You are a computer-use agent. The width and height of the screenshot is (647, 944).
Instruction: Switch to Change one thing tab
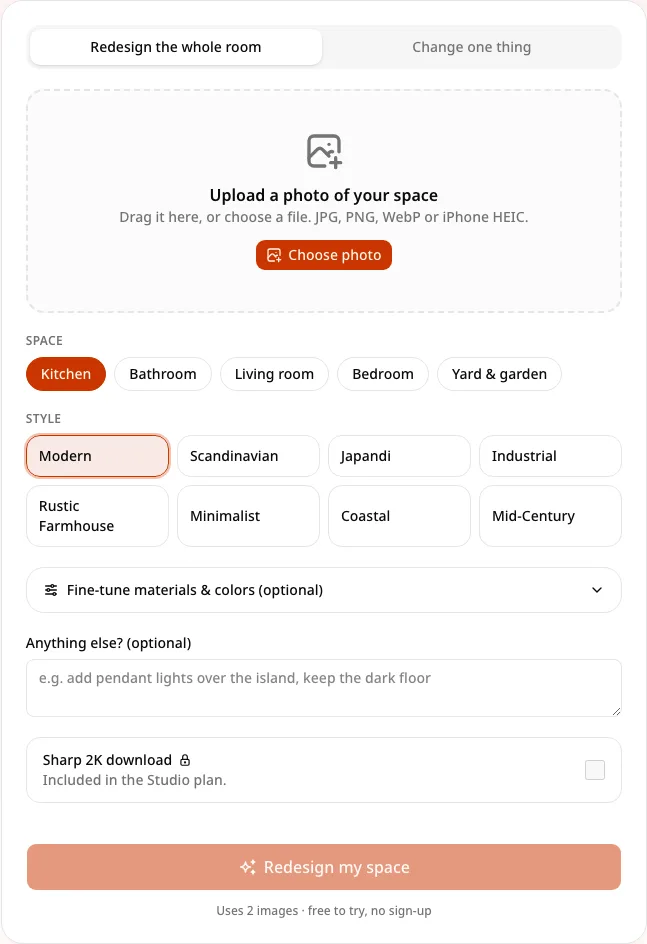pos(471,47)
